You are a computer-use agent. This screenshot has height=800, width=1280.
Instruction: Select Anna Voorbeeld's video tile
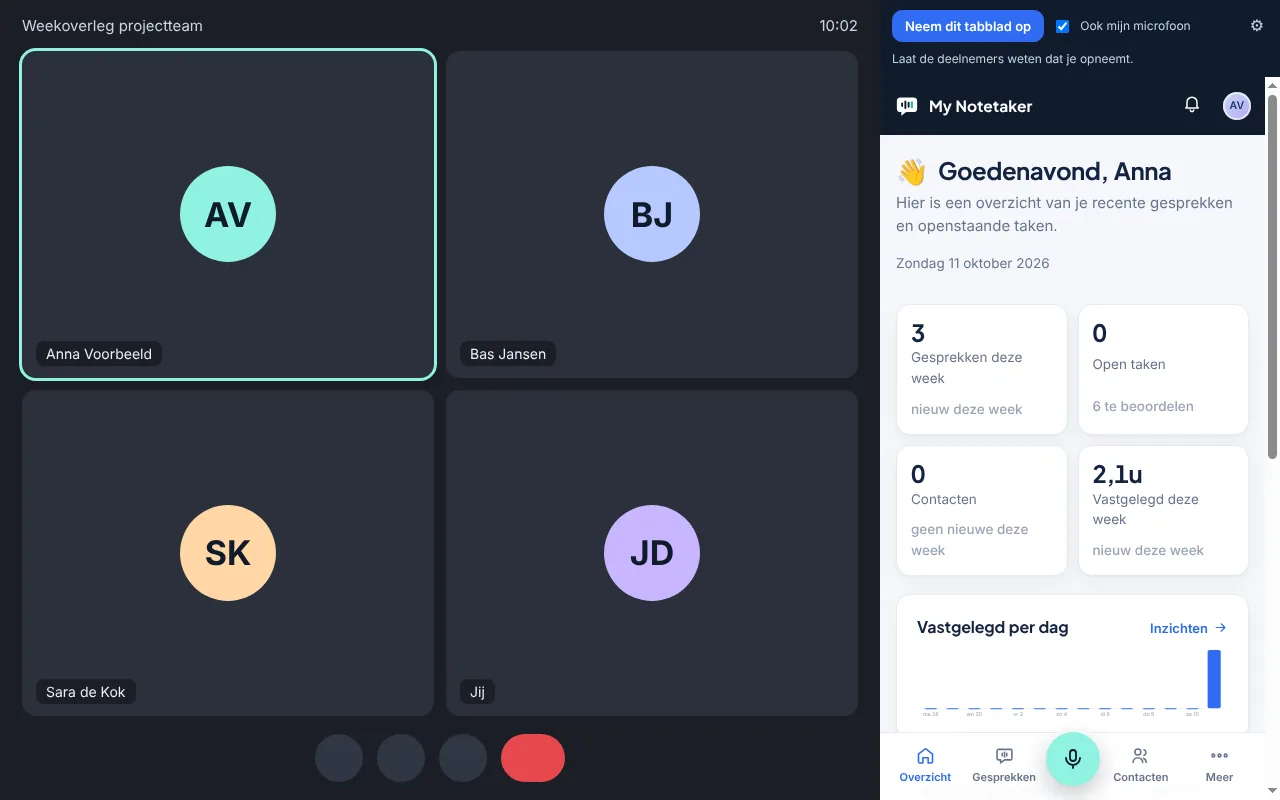pyautogui.click(x=228, y=214)
